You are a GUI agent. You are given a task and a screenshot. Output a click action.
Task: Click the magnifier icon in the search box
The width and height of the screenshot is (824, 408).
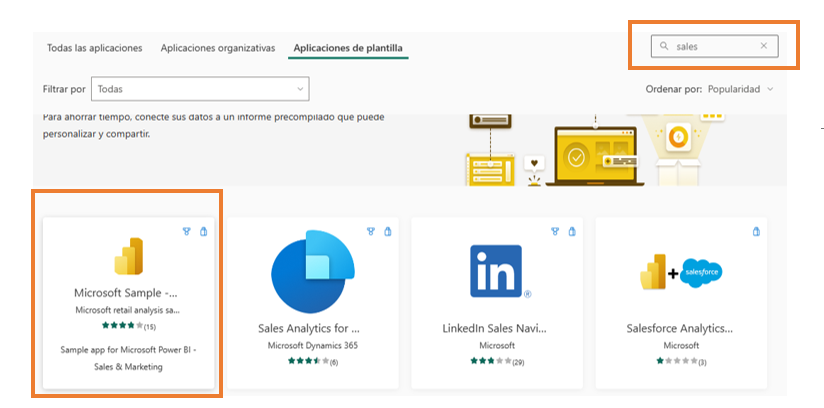click(x=664, y=46)
